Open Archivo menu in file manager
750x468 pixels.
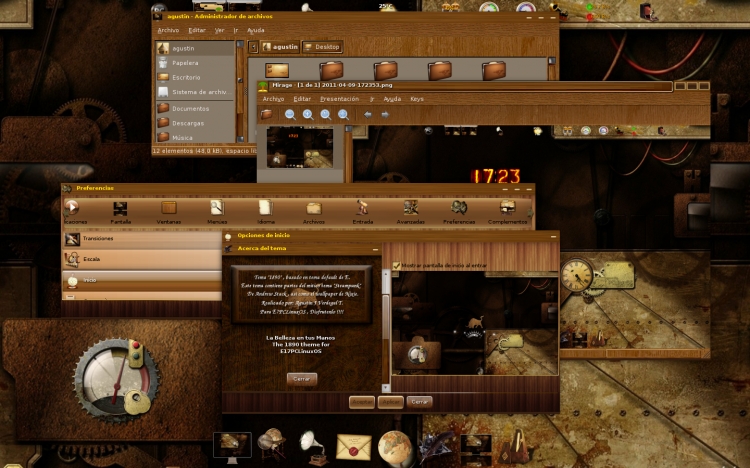pyautogui.click(x=168, y=30)
